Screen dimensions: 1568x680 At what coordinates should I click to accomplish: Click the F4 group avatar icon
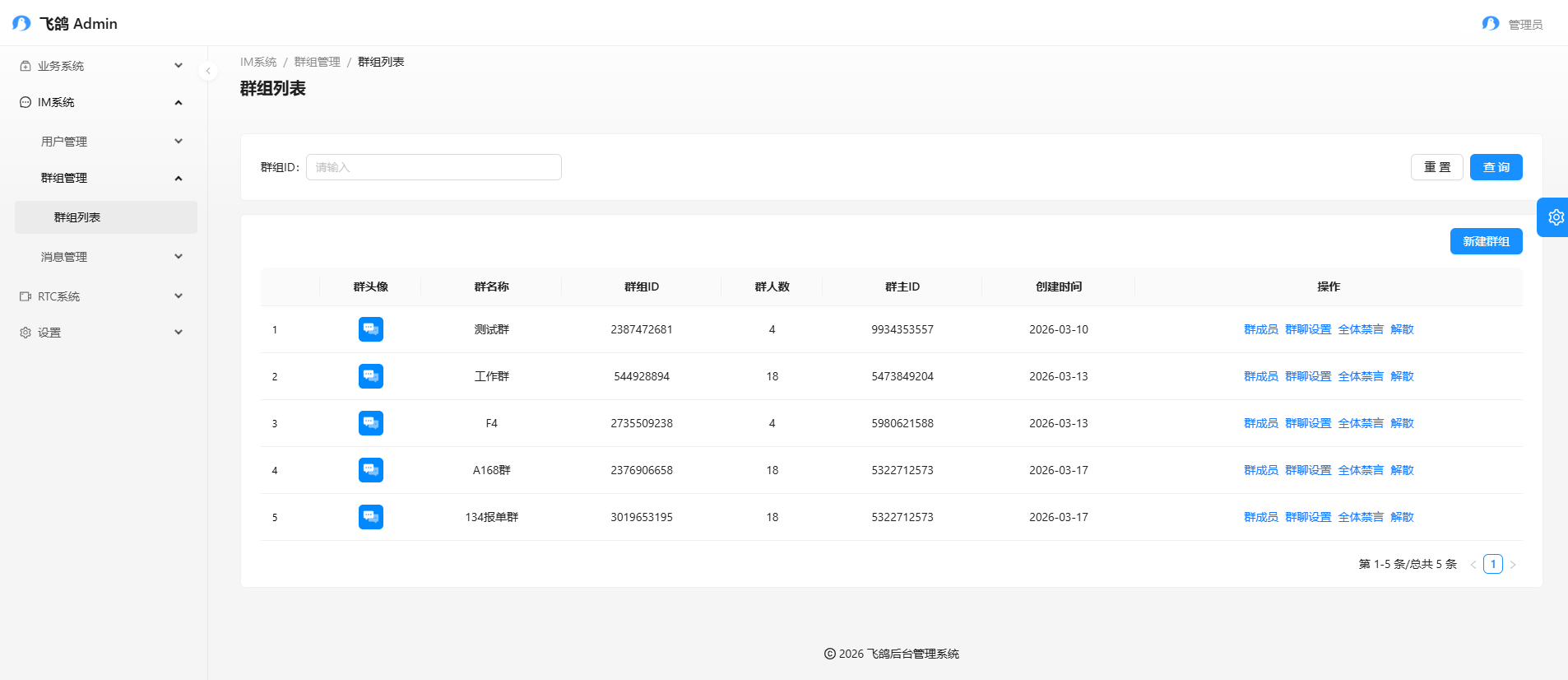coord(371,423)
